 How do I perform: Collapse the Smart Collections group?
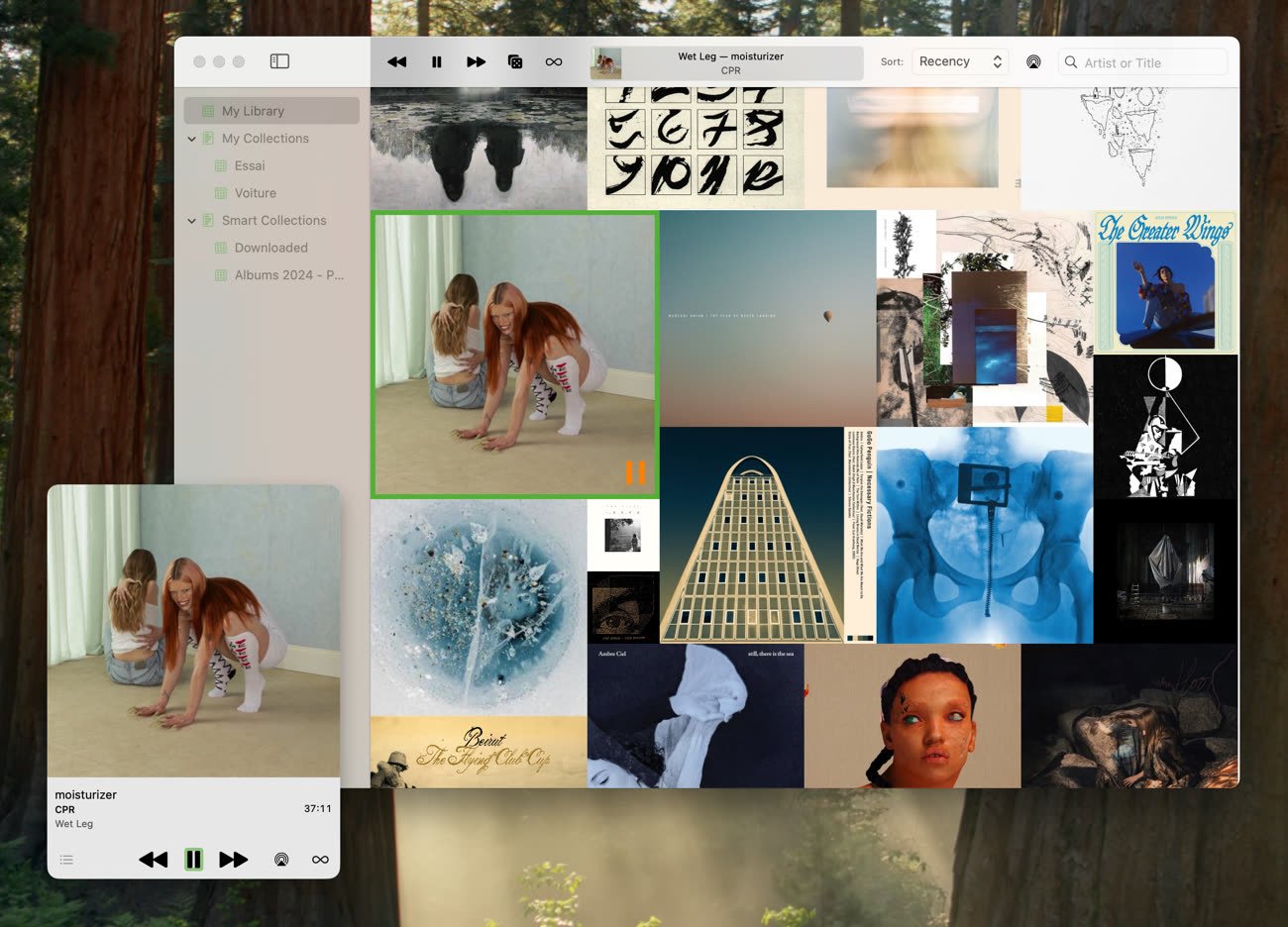click(191, 221)
